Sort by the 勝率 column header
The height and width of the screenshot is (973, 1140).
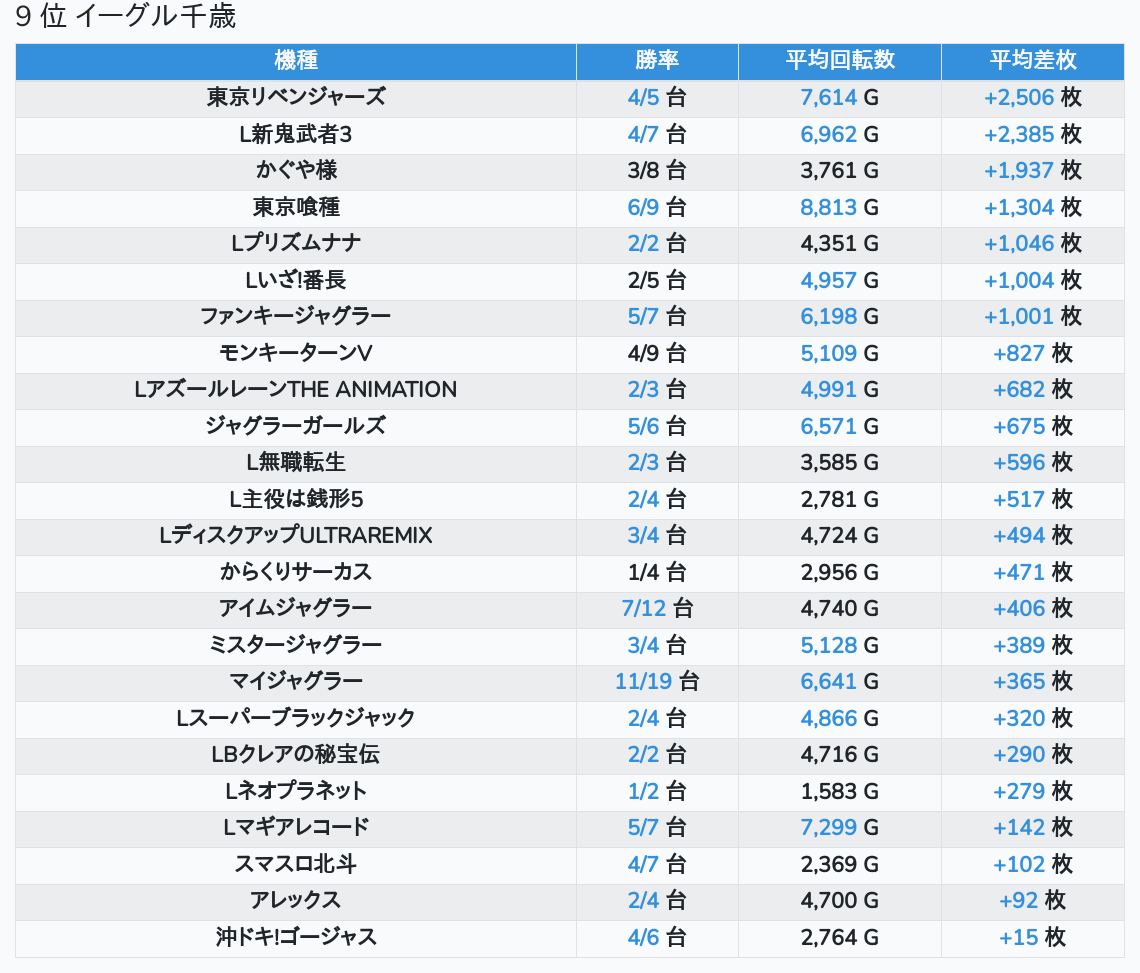[x=657, y=60]
